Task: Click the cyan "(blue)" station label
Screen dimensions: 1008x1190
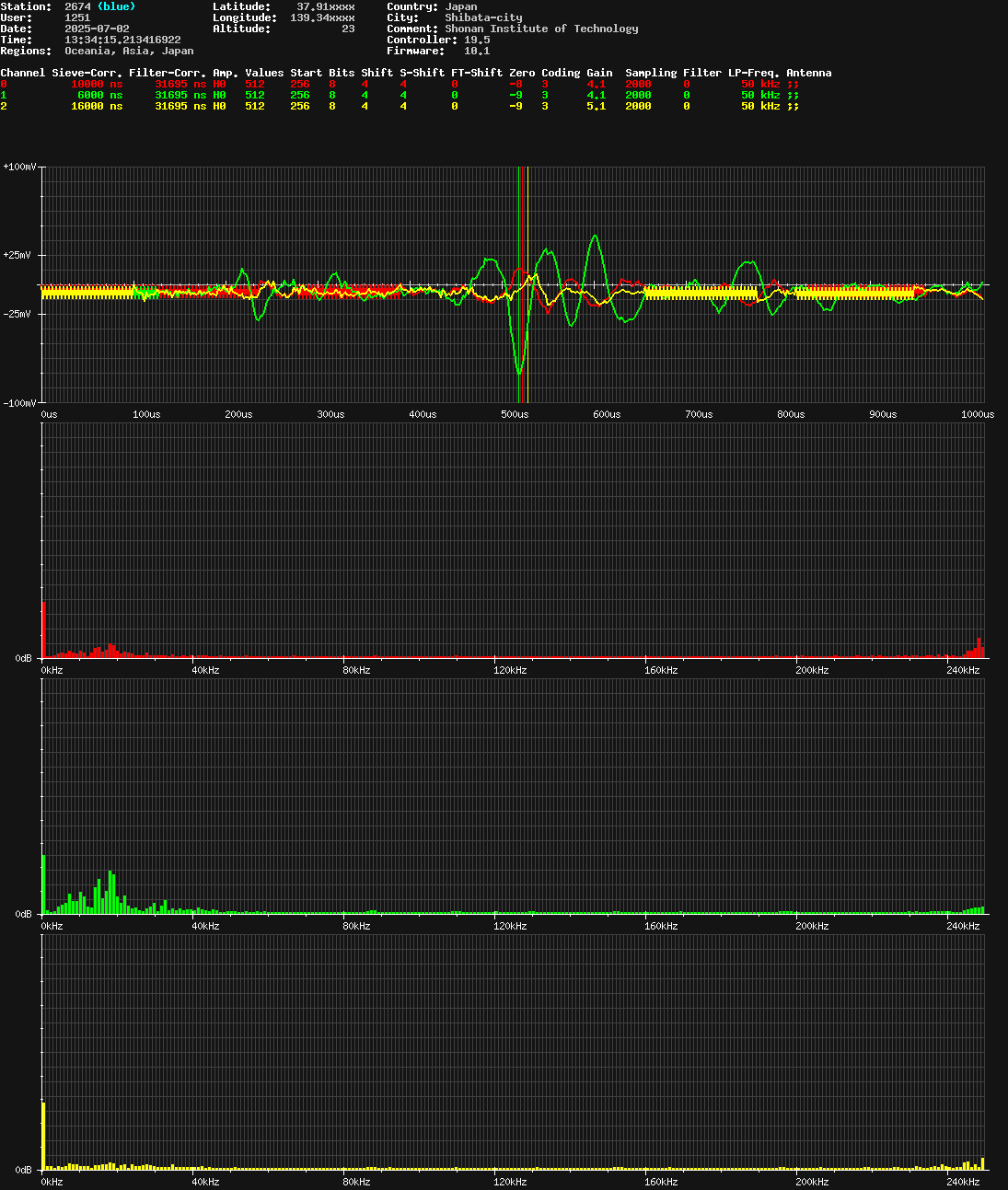Action: [x=116, y=6]
